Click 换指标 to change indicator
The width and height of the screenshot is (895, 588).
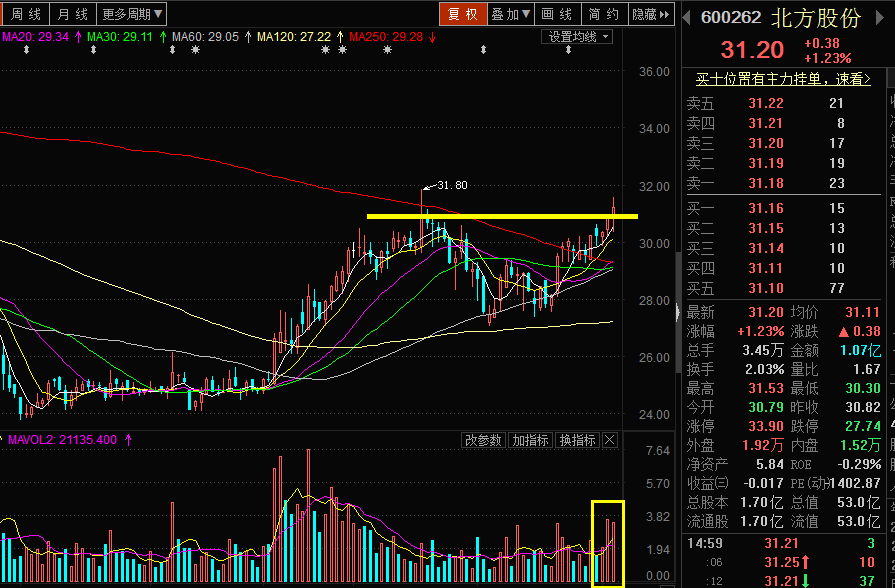coord(577,440)
